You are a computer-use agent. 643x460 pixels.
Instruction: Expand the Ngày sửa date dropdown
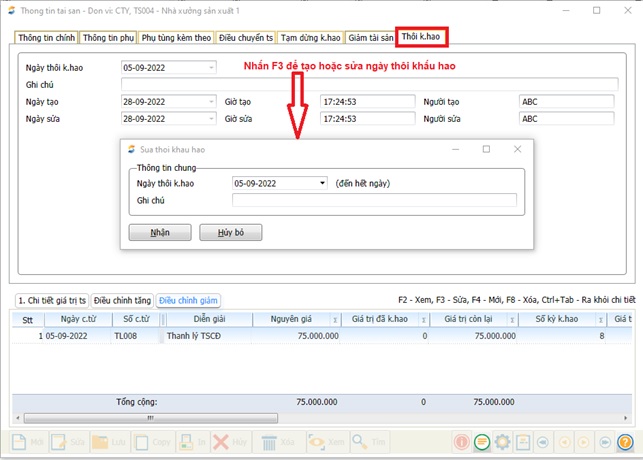pos(211,118)
